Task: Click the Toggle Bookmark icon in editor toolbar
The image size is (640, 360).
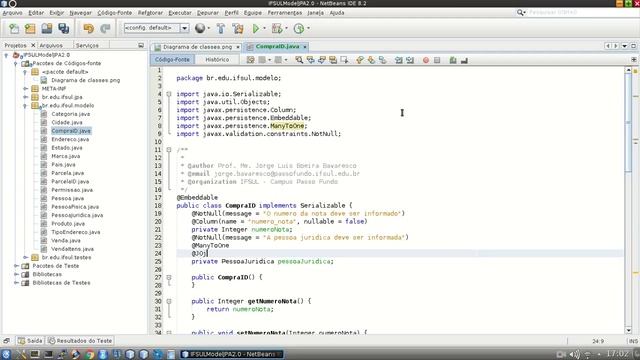Action: click(382, 60)
